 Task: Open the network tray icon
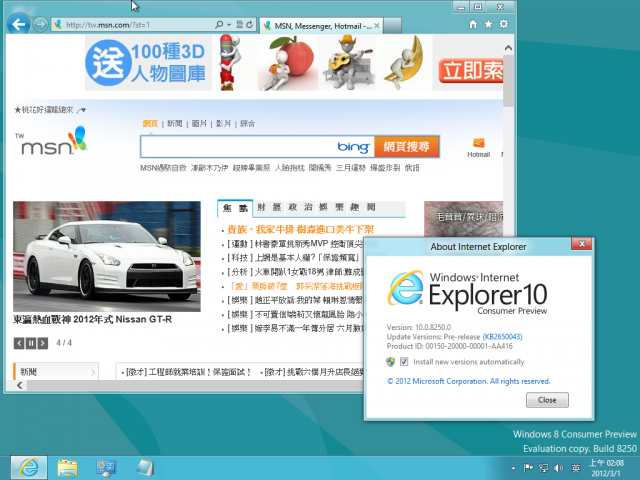(x=543, y=468)
